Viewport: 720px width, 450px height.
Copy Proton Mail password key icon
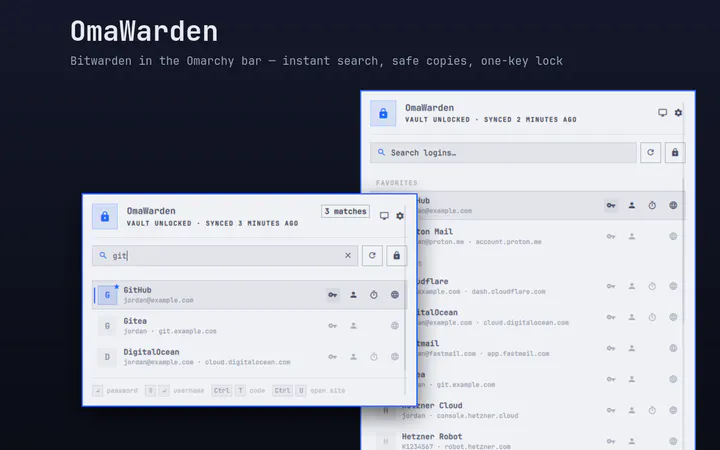pyautogui.click(x=611, y=236)
